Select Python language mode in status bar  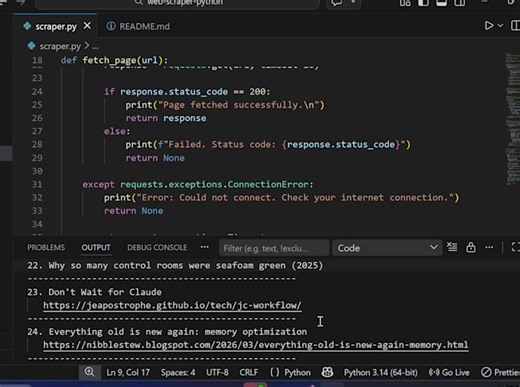tap(297, 372)
